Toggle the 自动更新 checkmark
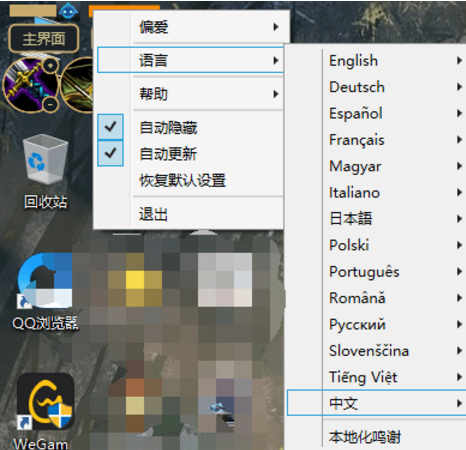The image size is (466, 450). [110, 153]
